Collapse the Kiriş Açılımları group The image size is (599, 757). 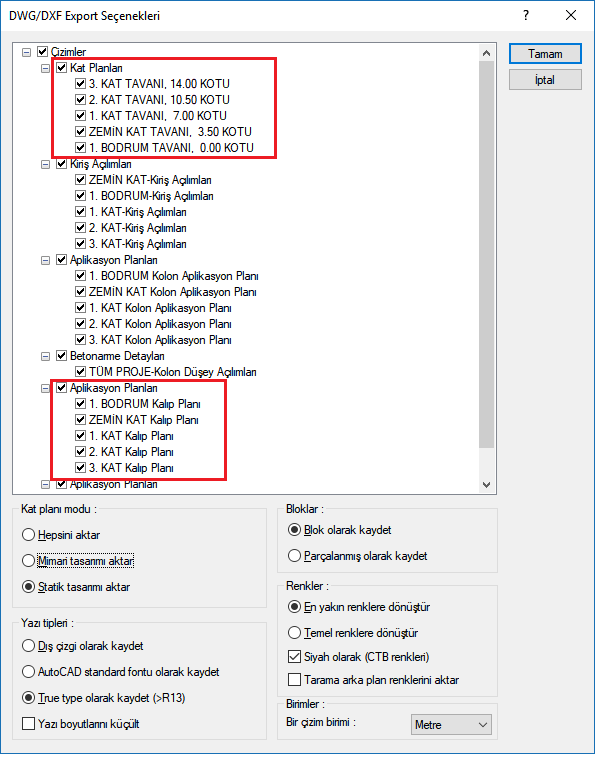pos(45,164)
